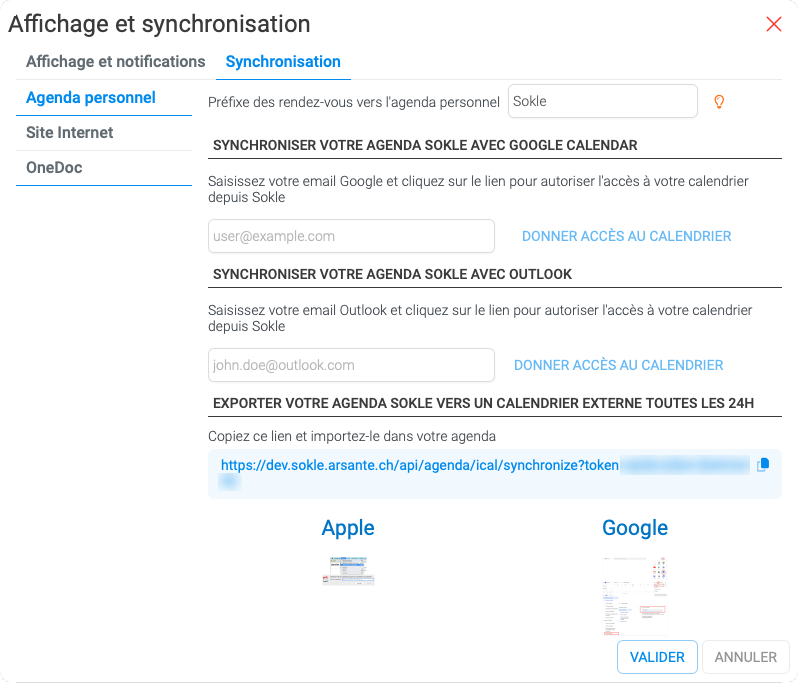The width and height of the screenshot is (798, 683).
Task: Click the Apple heading link
Action: pyautogui.click(x=348, y=528)
